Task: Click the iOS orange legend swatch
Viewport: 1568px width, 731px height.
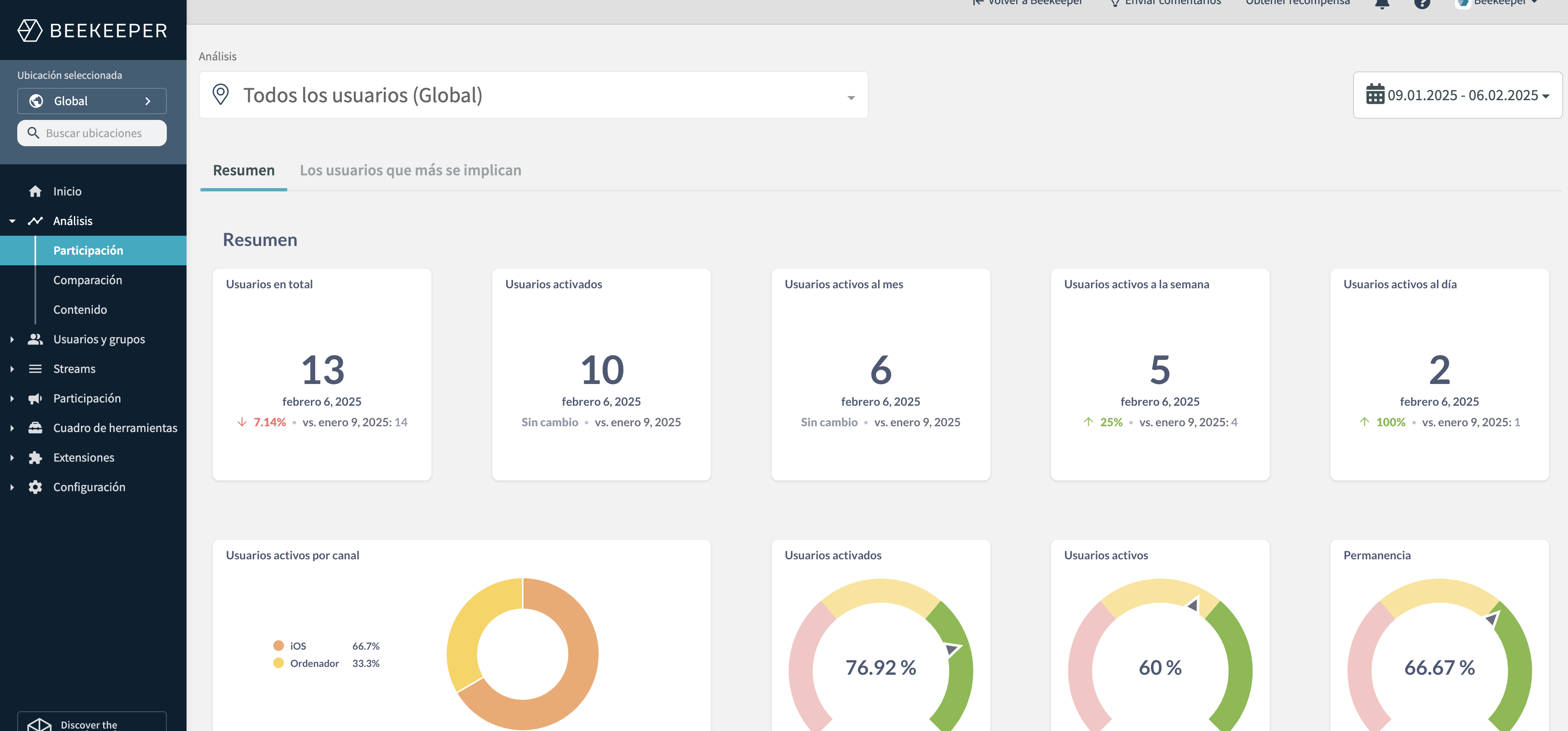Action: coord(278,645)
